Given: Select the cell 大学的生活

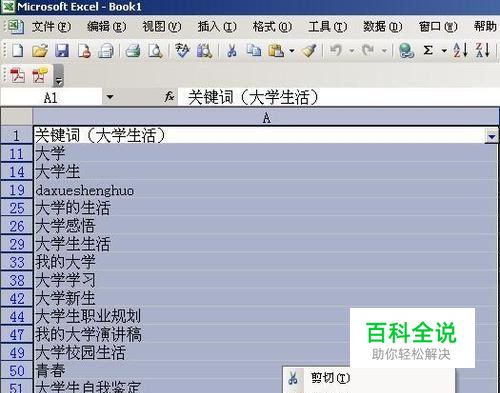Looking at the screenshot, I should (265, 208).
